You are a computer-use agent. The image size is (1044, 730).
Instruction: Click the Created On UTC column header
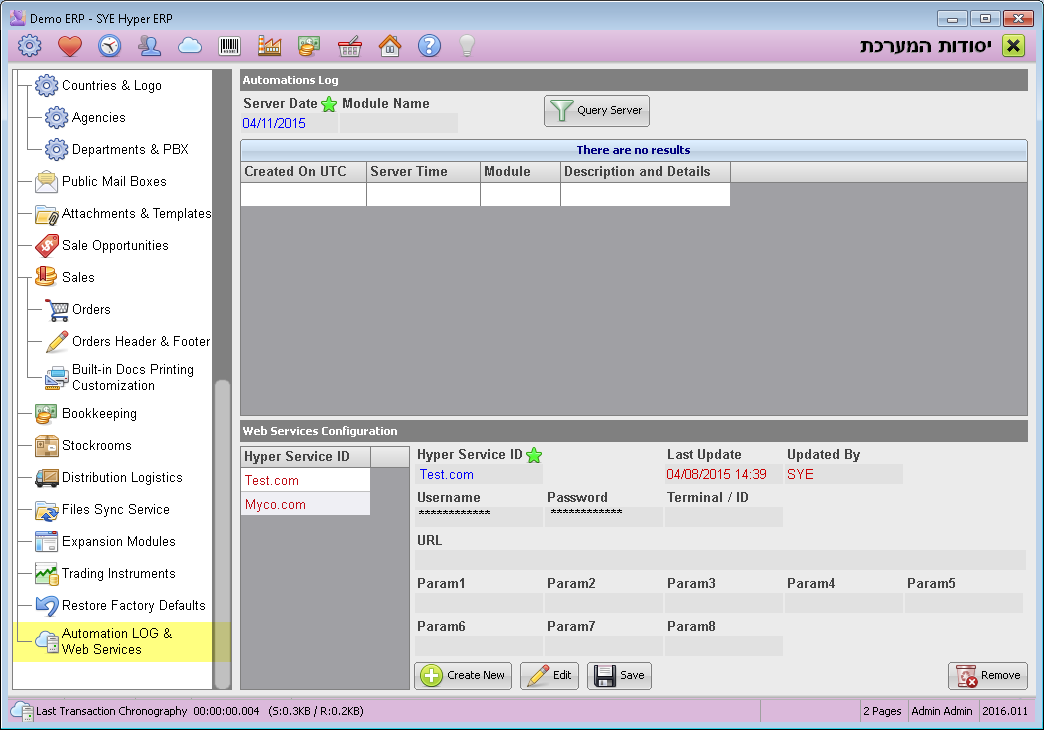(x=304, y=171)
